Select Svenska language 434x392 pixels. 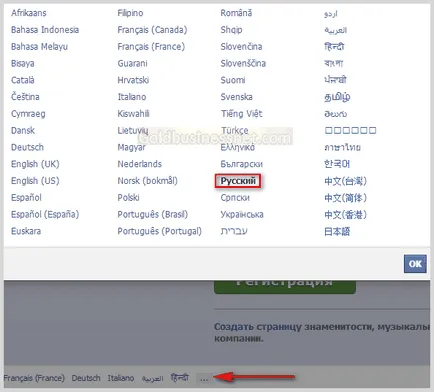coord(236,97)
